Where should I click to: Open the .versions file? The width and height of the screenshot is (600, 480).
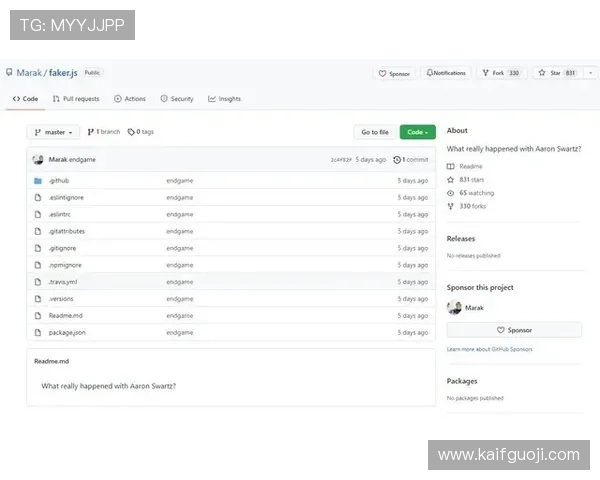coord(61,299)
